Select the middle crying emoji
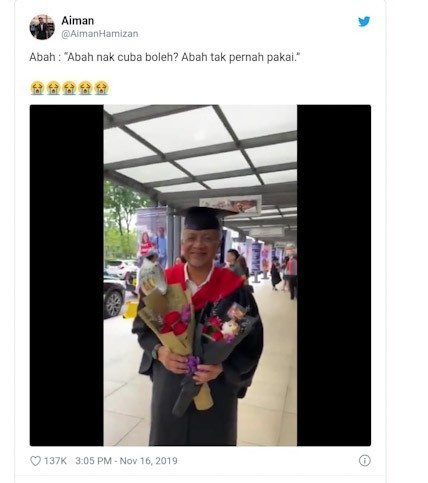The image size is (428, 483). coord(69,88)
